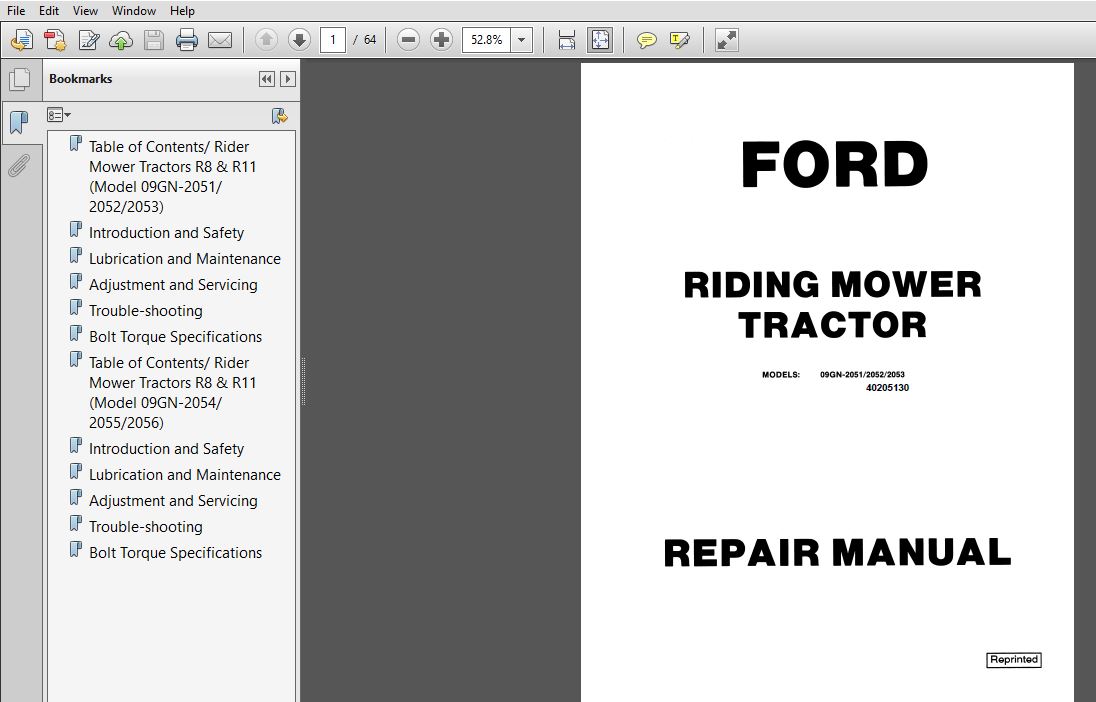Click the 'FORD' title on page
This screenshot has height=702, width=1096.
[835, 164]
